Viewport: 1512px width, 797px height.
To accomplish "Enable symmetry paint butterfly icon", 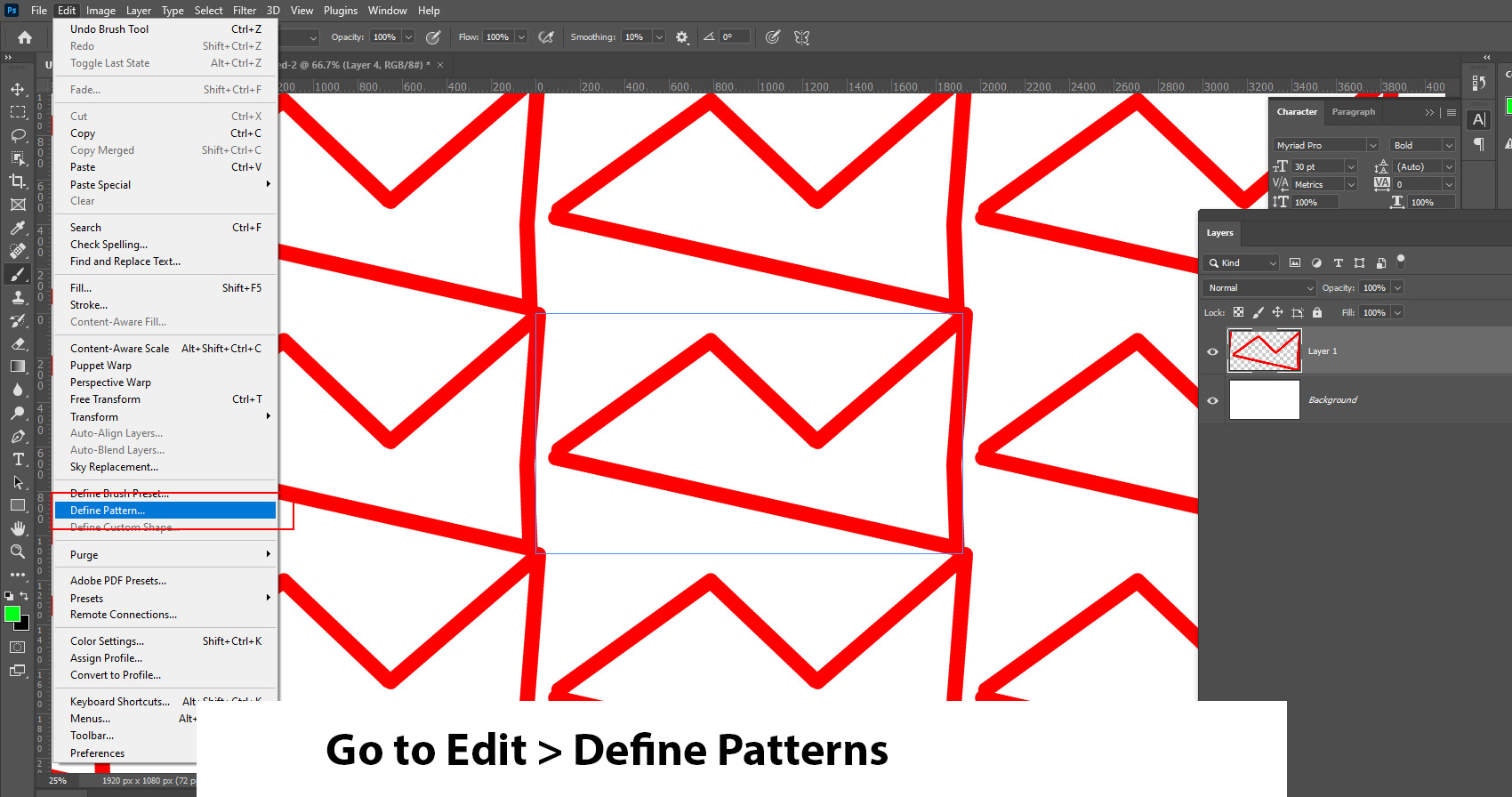I will (x=801, y=37).
